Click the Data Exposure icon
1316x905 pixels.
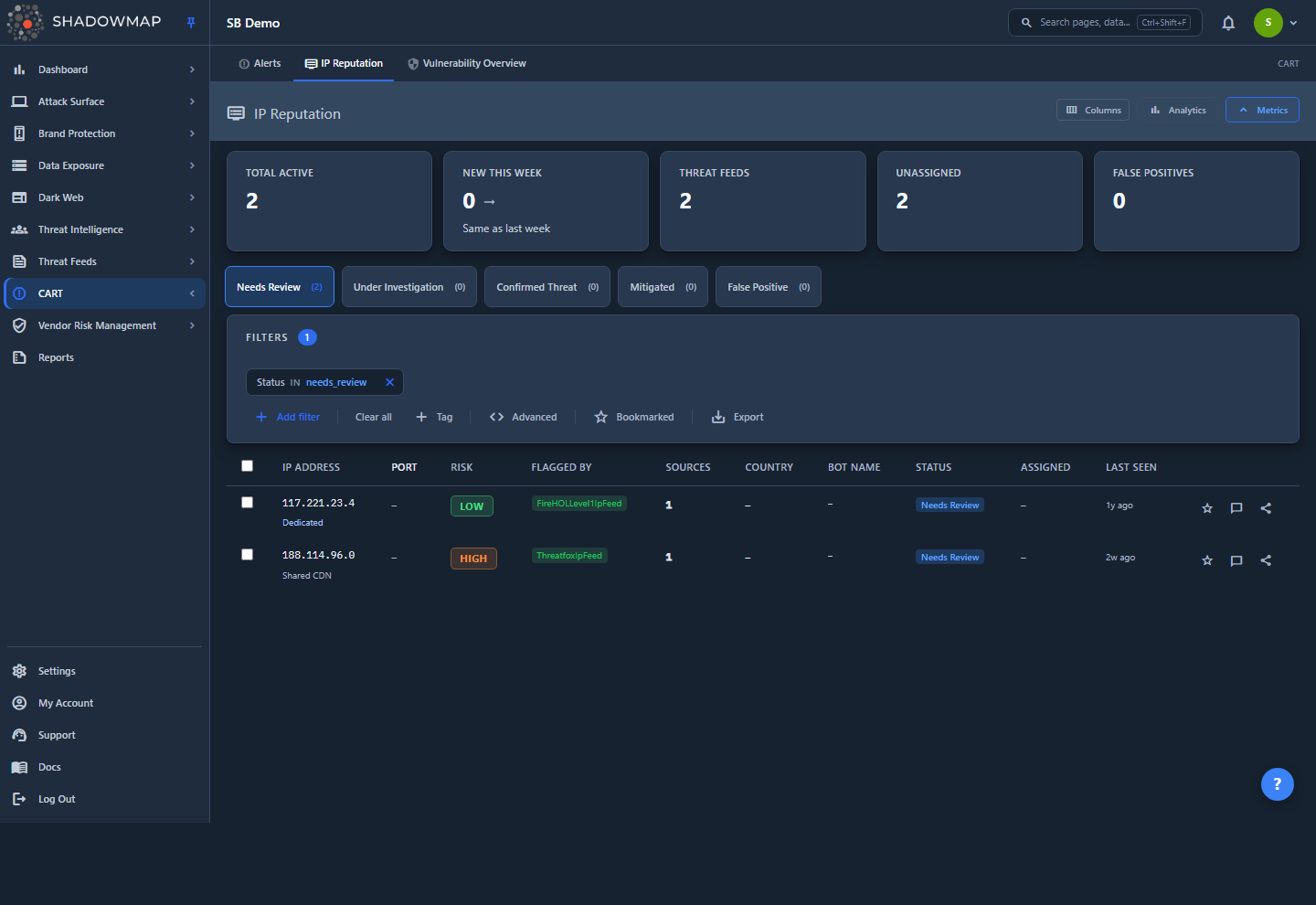tap(19, 165)
